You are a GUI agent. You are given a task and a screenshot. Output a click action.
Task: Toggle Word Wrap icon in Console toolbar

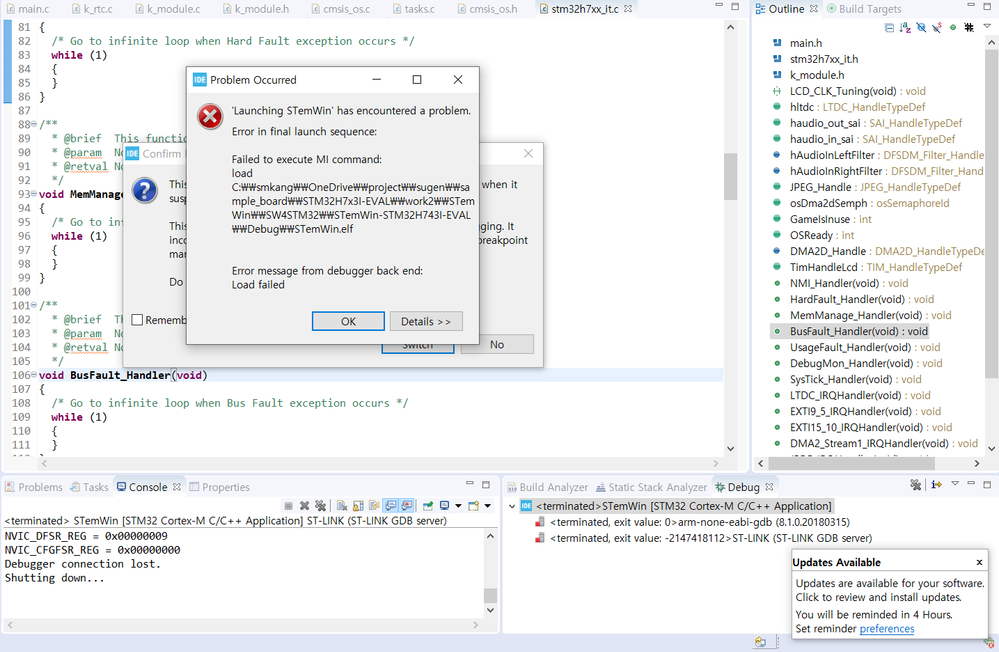pyautogui.click(x=374, y=505)
